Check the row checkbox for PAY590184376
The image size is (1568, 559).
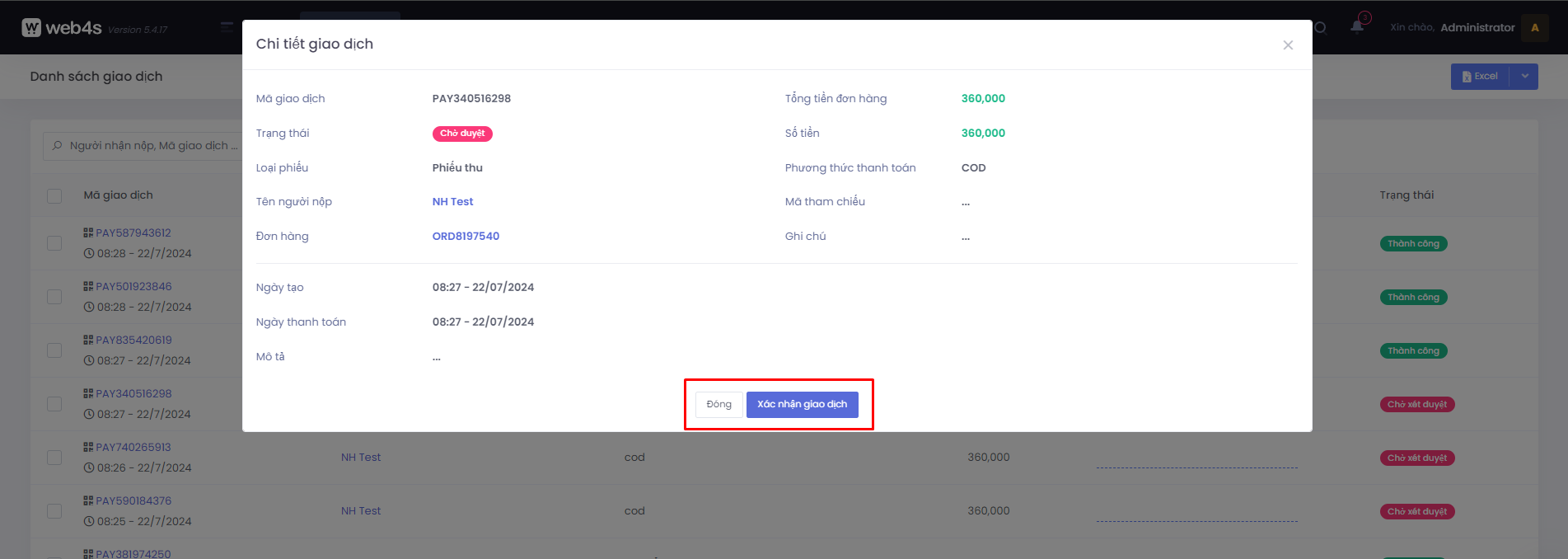tap(54, 511)
